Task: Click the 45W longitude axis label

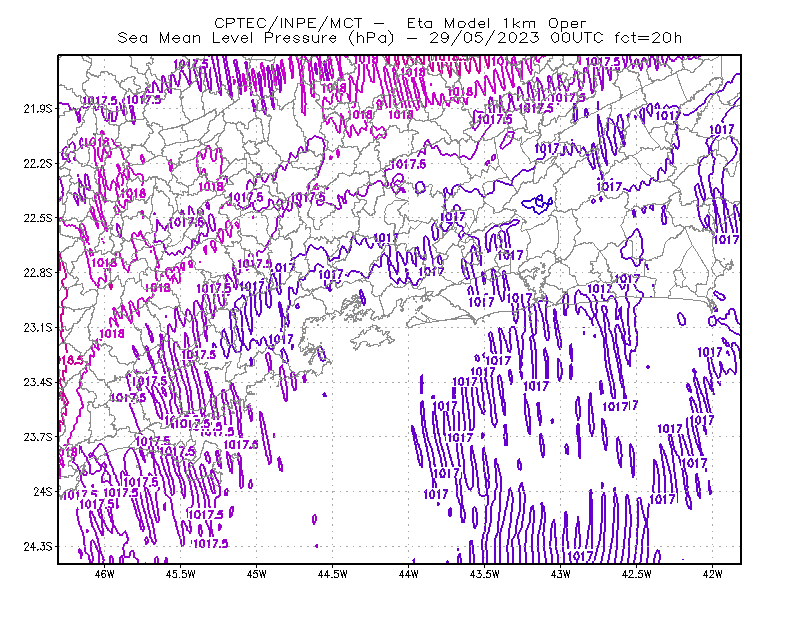Action: [257, 574]
